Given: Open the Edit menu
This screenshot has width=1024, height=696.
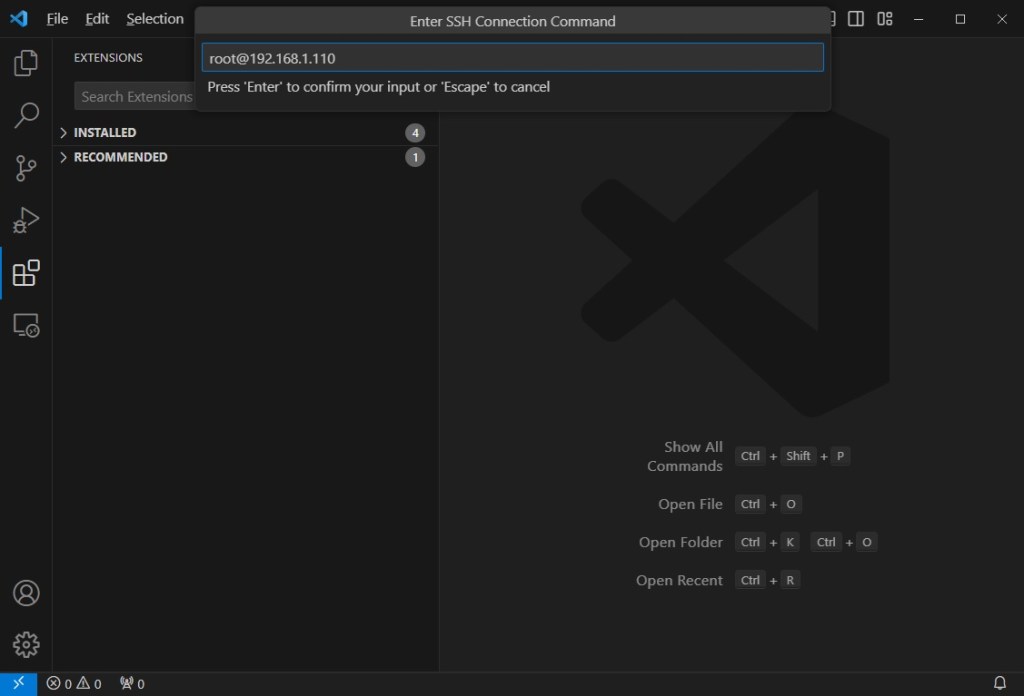Looking at the screenshot, I should point(97,19).
